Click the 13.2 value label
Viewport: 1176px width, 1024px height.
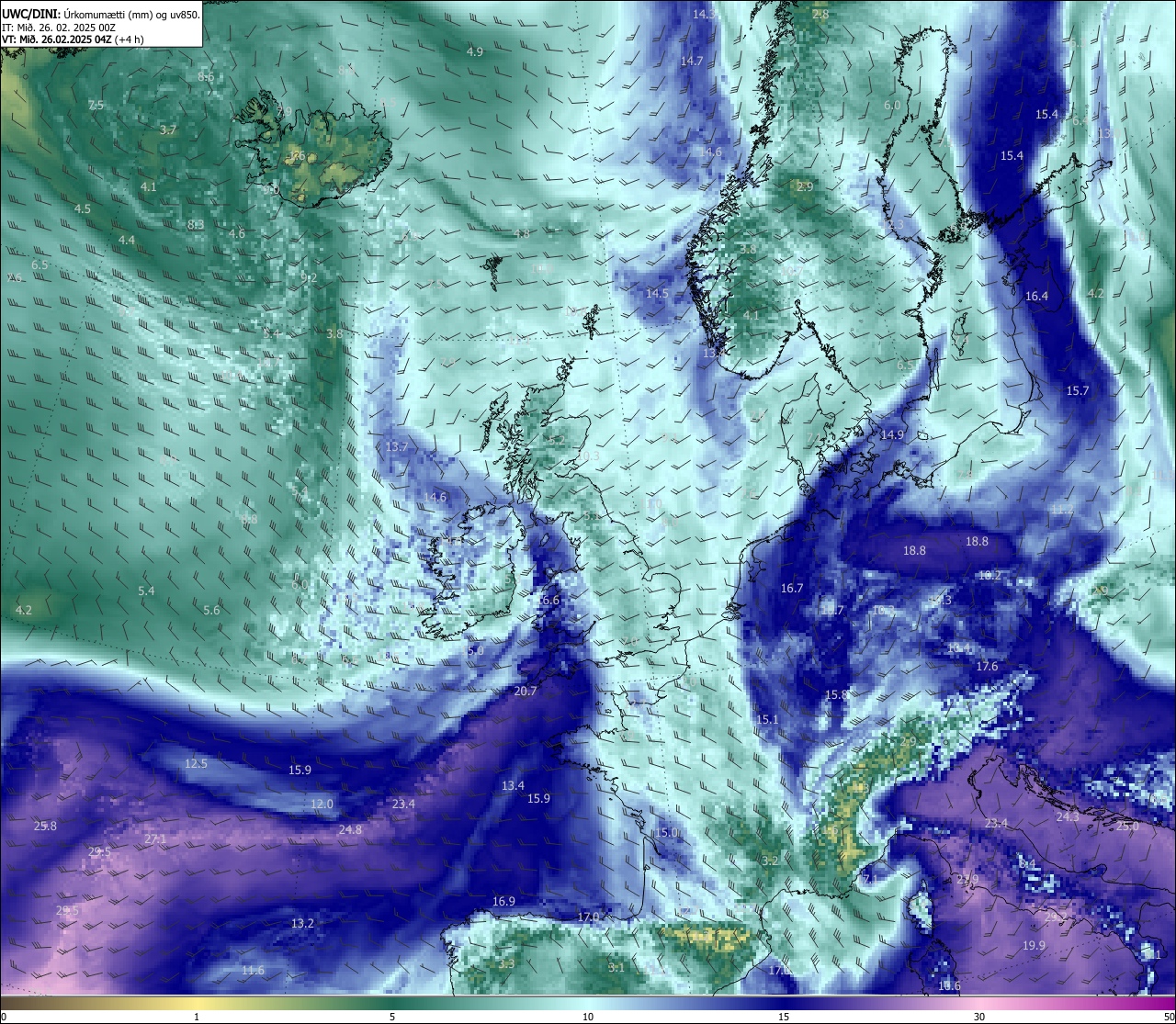pyautogui.click(x=302, y=923)
